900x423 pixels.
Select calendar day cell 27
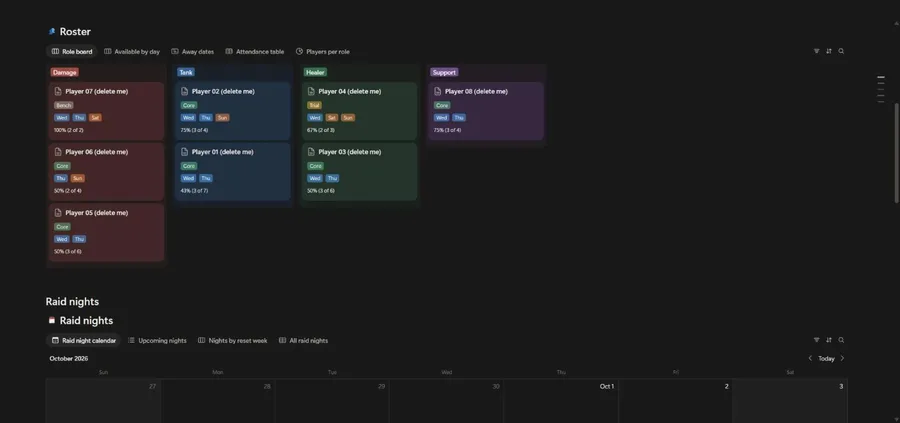103,401
